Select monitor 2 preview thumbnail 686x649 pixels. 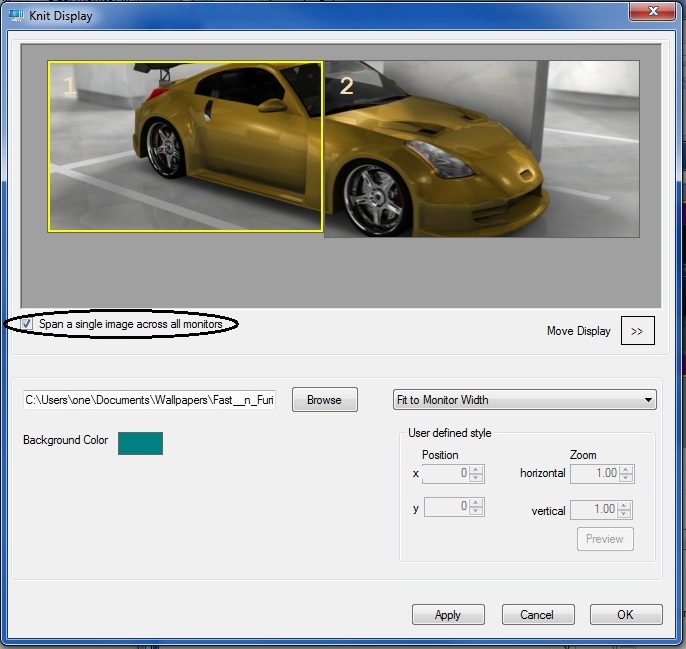tap(482, 149)
